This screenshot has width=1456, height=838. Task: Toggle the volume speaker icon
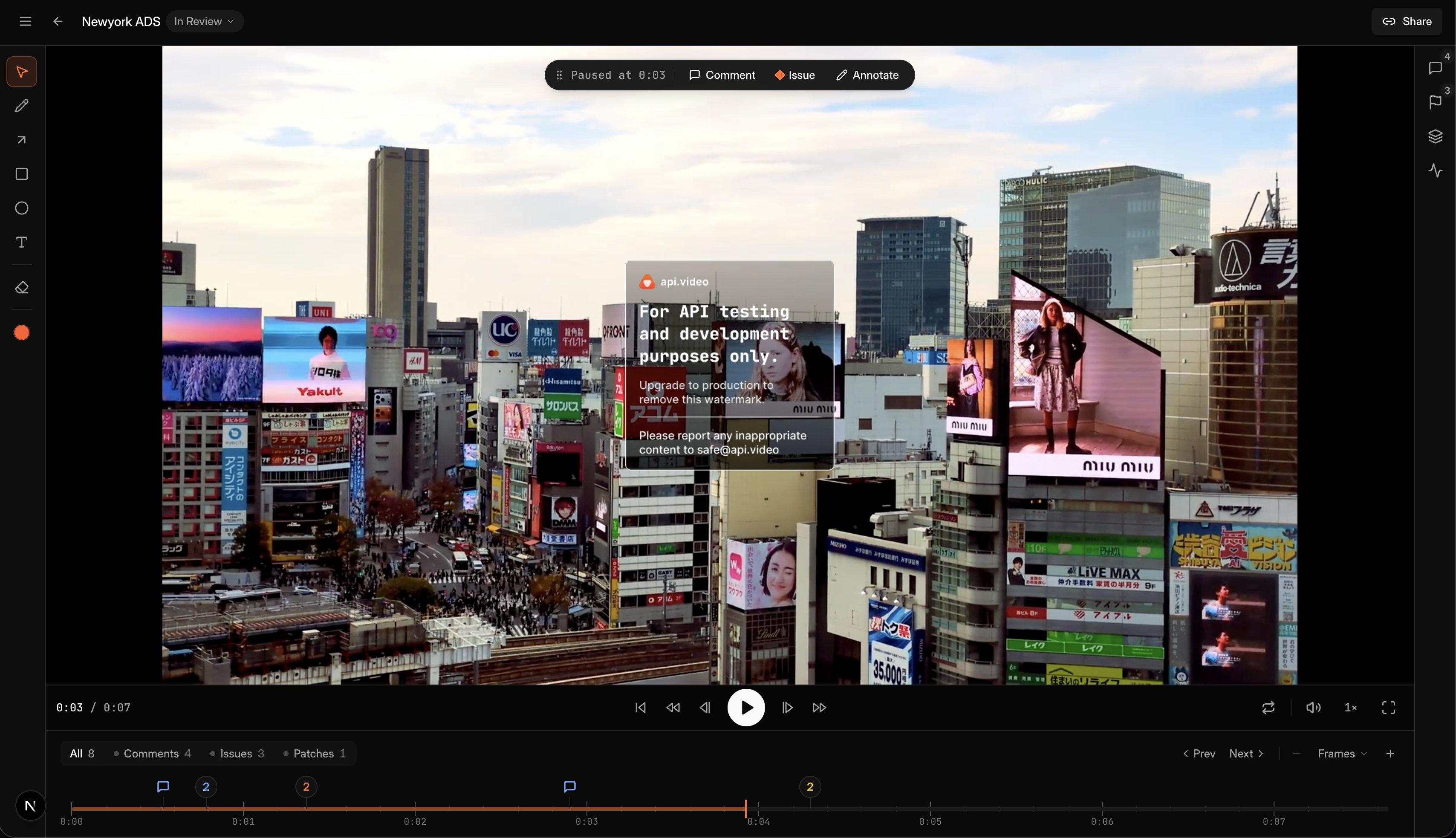[x=1313, y=707]
